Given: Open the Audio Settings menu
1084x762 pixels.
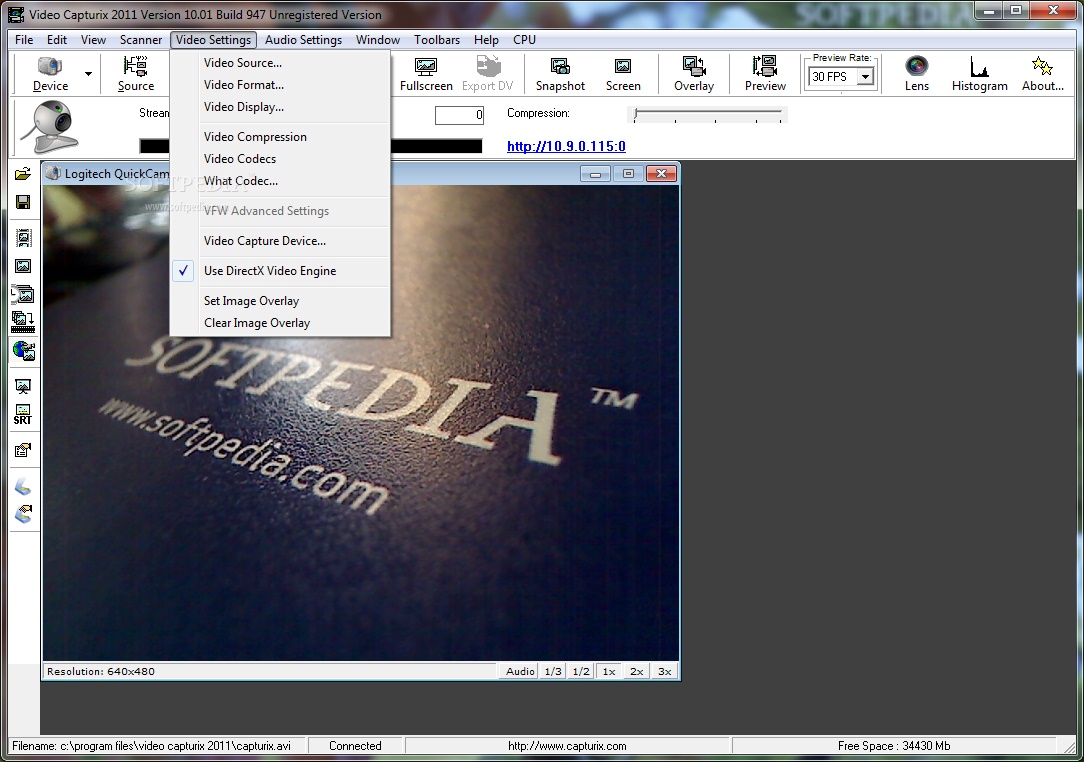Looking at the screenshot, I should (x=303, y=40).
